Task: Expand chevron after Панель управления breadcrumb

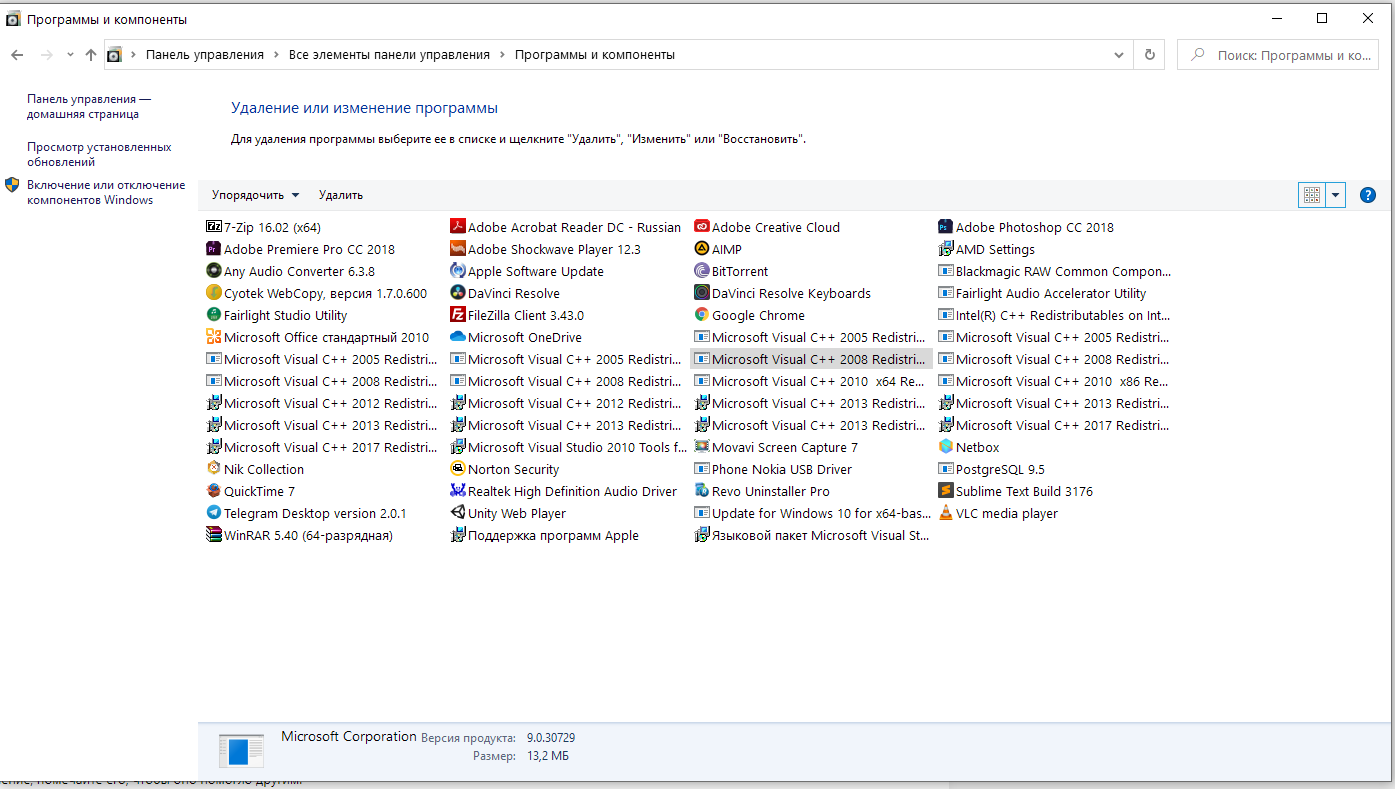Action: (x=276, y=55)
